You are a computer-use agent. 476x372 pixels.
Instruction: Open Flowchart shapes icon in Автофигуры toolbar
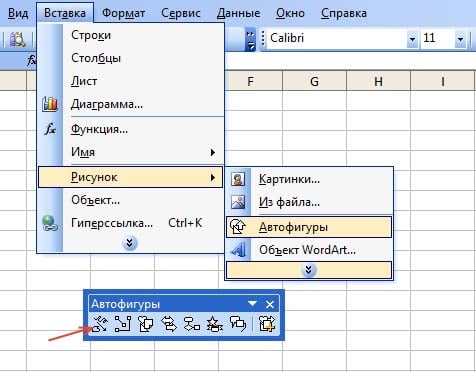(x=192, y=324)
